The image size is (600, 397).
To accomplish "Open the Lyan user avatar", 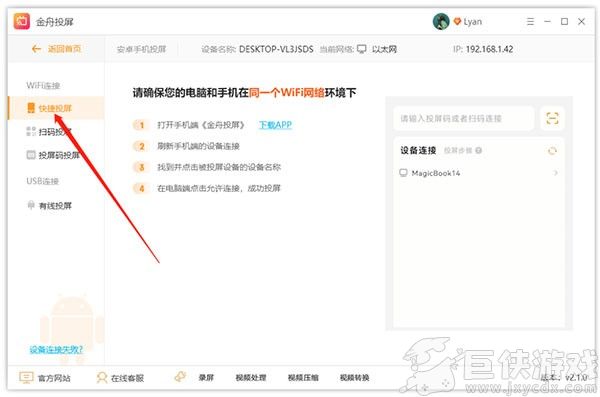I will click(441, 21).
